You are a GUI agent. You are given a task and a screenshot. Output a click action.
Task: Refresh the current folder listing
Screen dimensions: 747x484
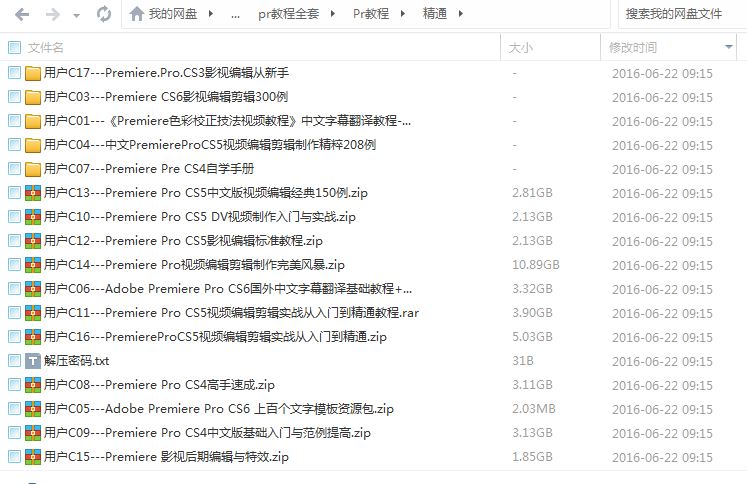(103, 15)
